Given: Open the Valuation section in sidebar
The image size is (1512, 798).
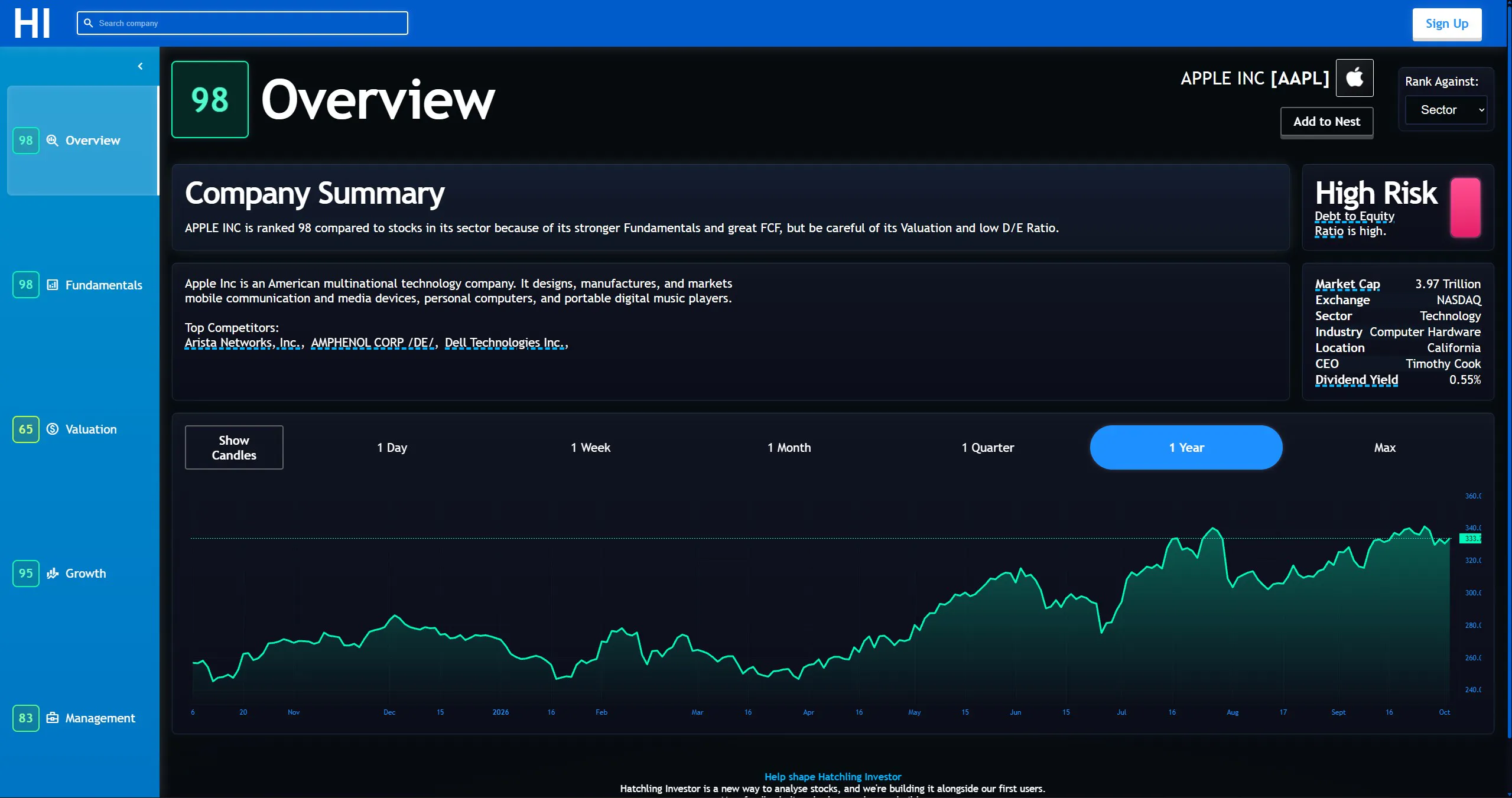Looking at the screenshot, I should coord(83,429).
